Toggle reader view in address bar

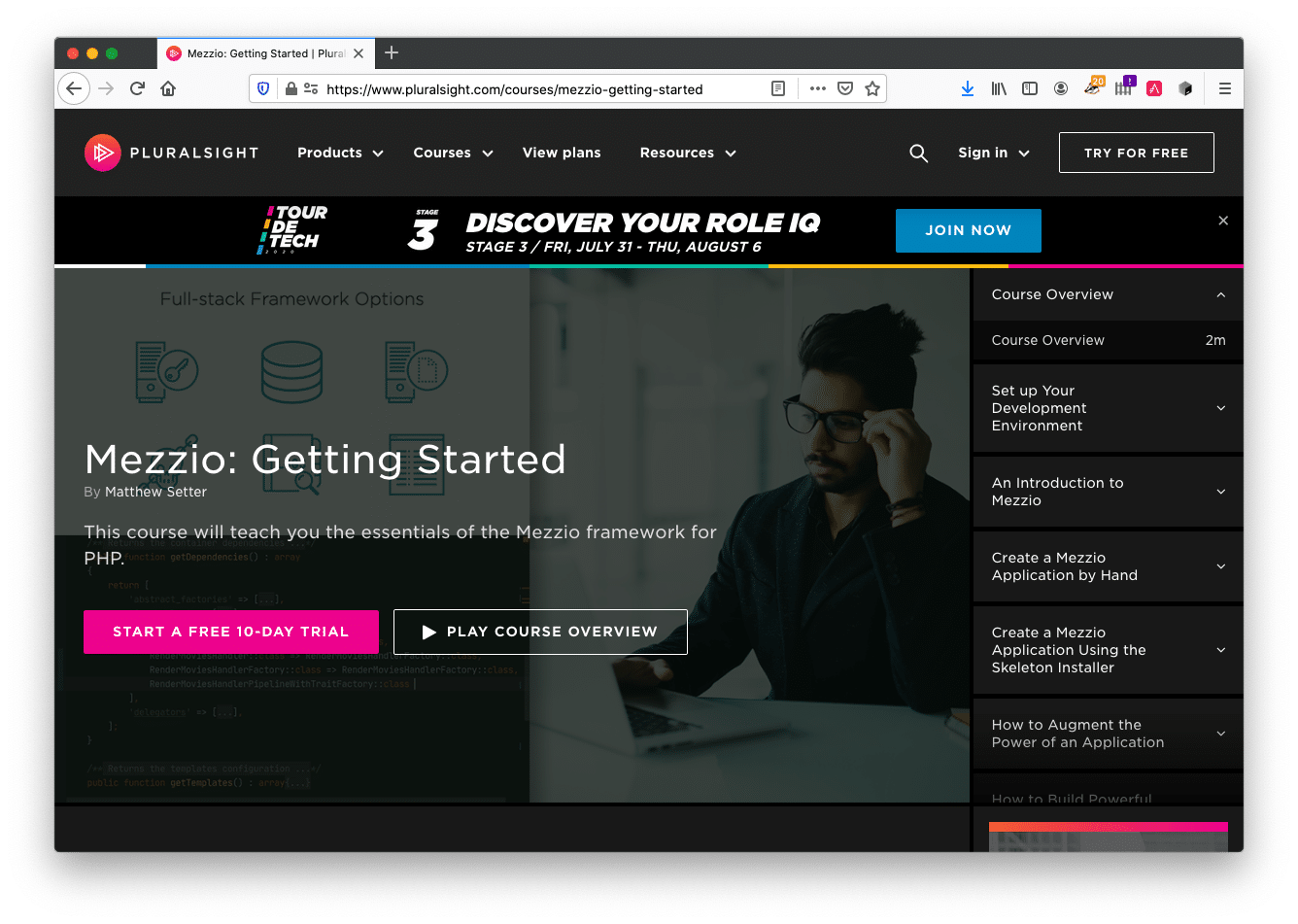[x=778, y=88]
